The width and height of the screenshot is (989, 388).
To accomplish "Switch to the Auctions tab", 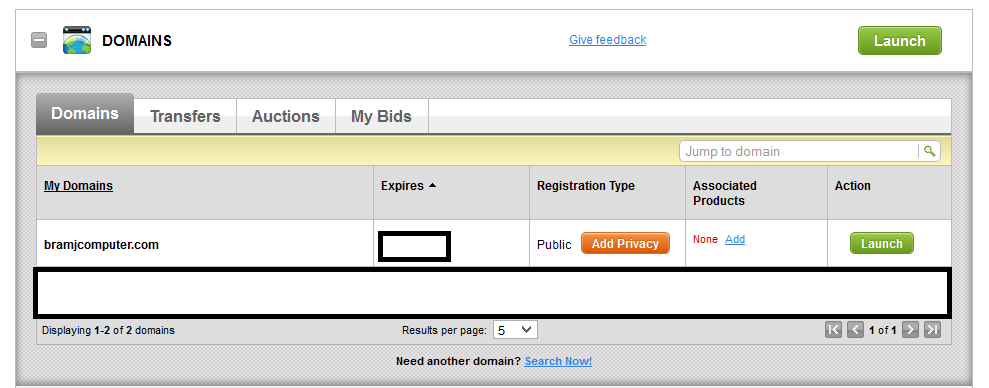I will [x=286, y=116].
